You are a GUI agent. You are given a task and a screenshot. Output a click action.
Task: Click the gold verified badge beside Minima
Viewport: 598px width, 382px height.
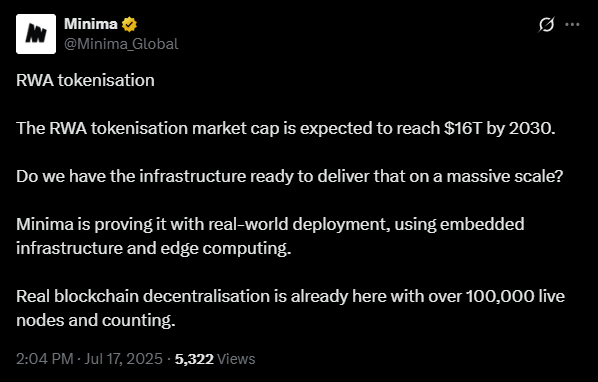point(129,24)
